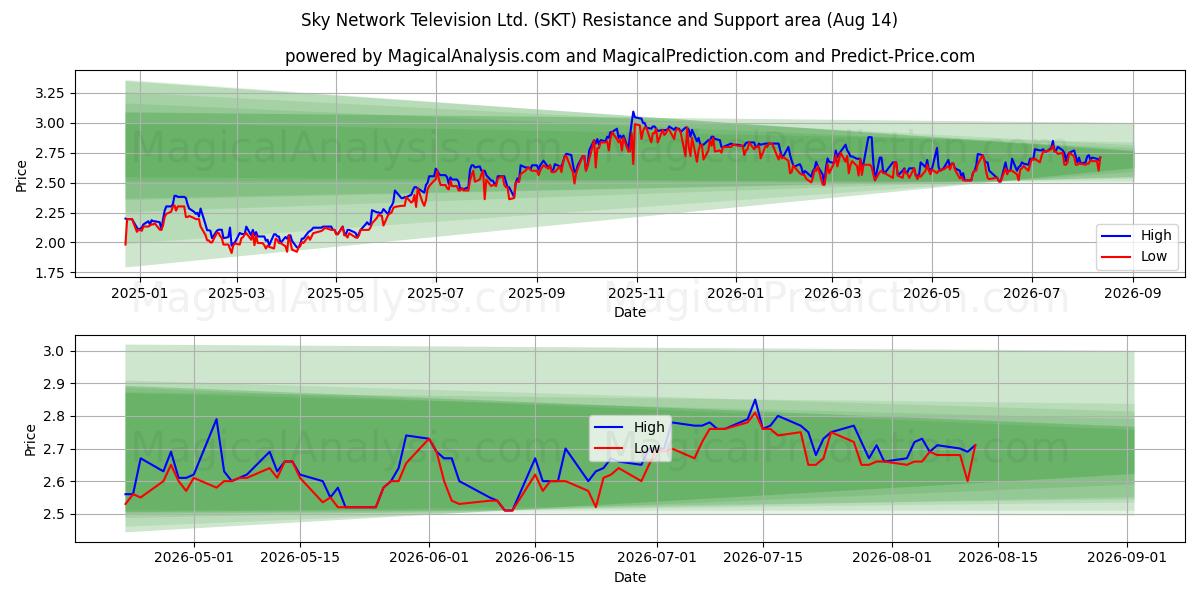Click the '2.5' price tick on bottom chart
This screenshot has width=1200, height=600.
click(54, 514)
